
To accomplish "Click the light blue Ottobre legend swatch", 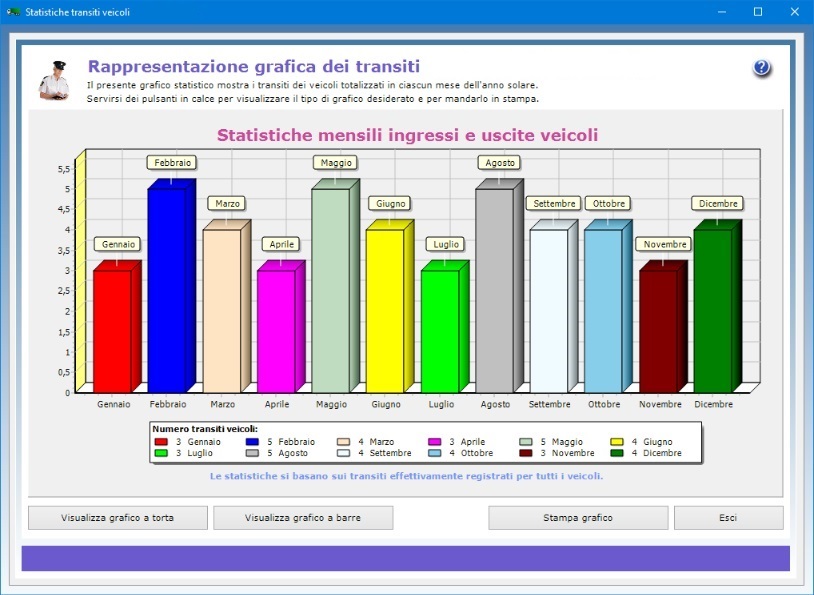I will 435,453.
